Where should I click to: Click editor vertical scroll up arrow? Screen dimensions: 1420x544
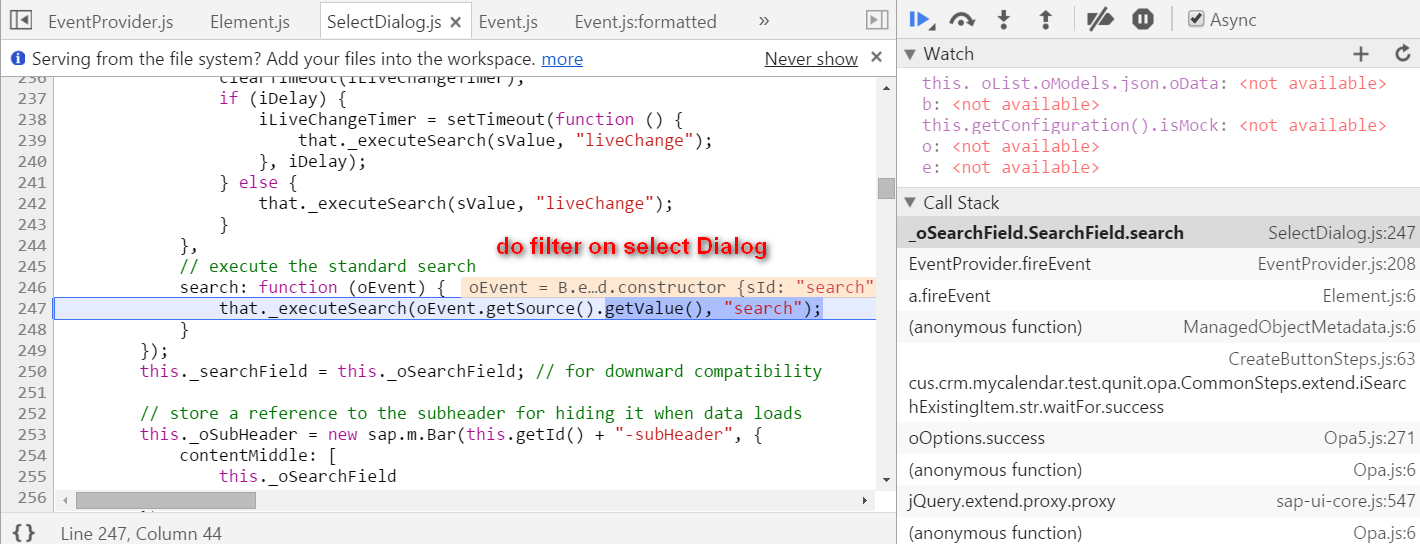(886, 87)
